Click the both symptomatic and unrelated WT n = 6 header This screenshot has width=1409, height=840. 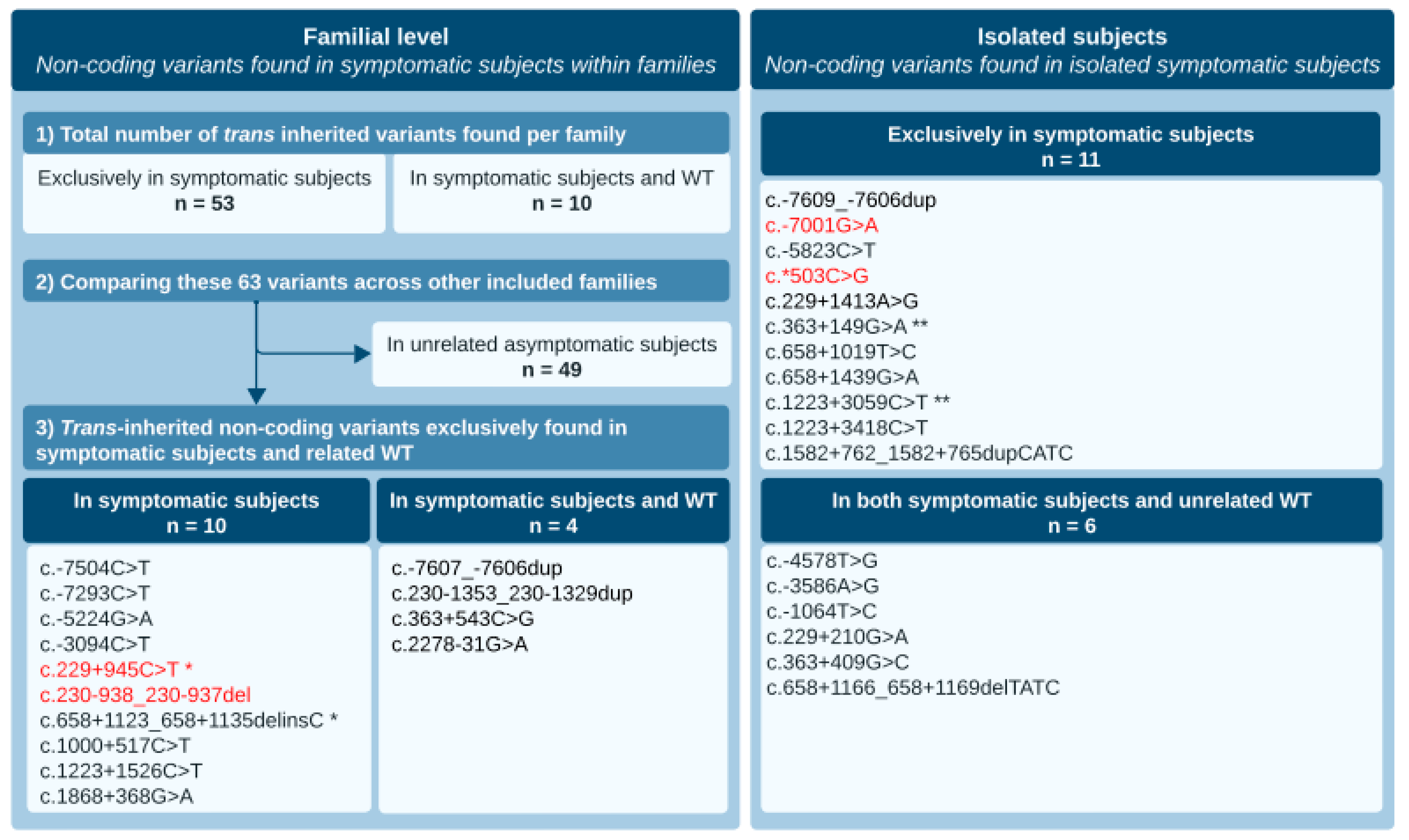pyautogui.click(x=1071, y=512)
